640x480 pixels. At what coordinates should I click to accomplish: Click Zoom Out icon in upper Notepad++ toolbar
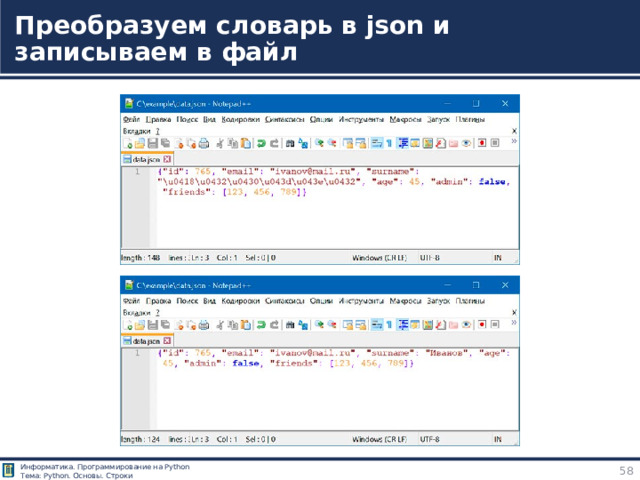pos(332,143)
